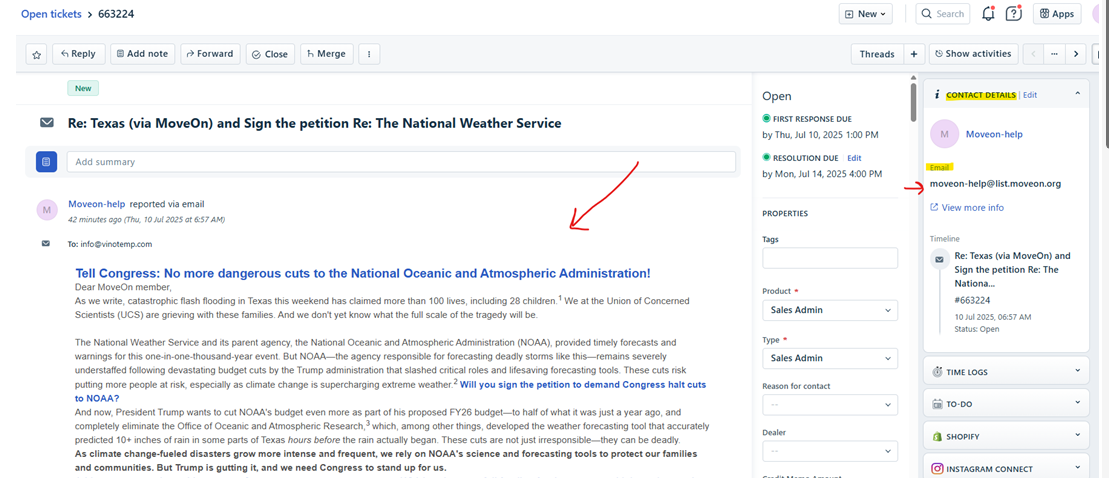Click the more options kebab button in toolbar

tap(369, 54)
